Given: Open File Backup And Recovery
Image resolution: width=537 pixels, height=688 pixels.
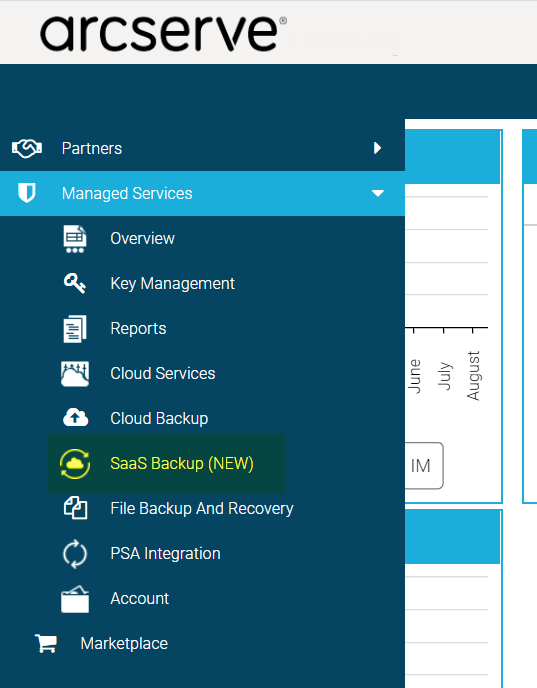Looking at the screenshot, I should click(202, 509).
